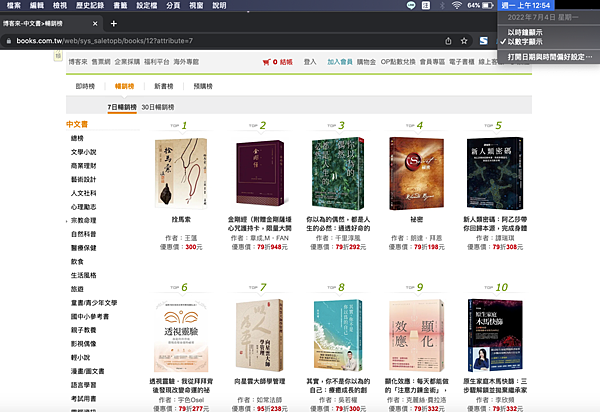The width and height of the screenshot is (600, 412).
Task: Select checked 以數字顯示 option
Action: click(525, 42)
